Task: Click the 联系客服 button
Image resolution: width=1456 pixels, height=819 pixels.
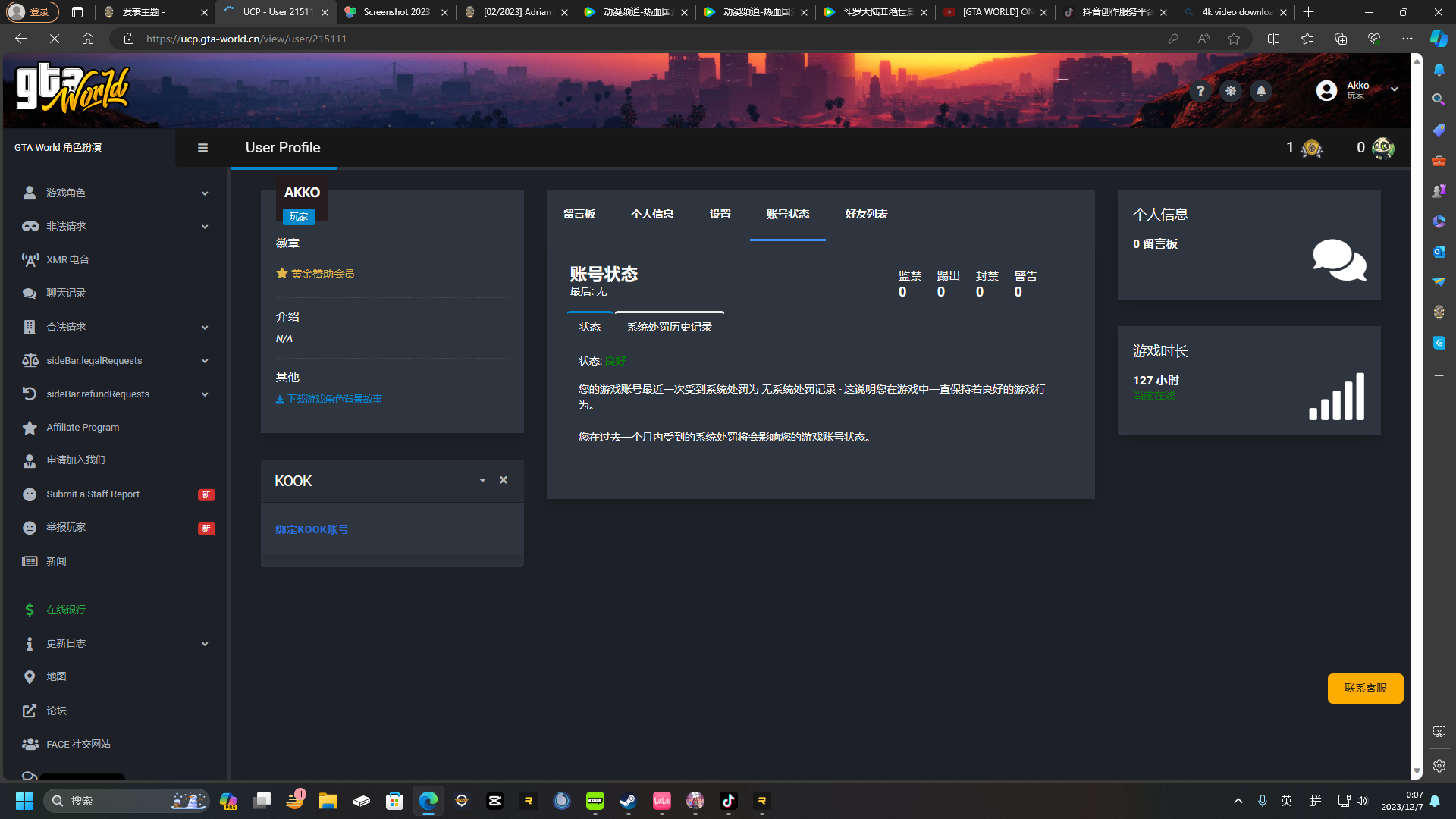Action: [1365, 689]
